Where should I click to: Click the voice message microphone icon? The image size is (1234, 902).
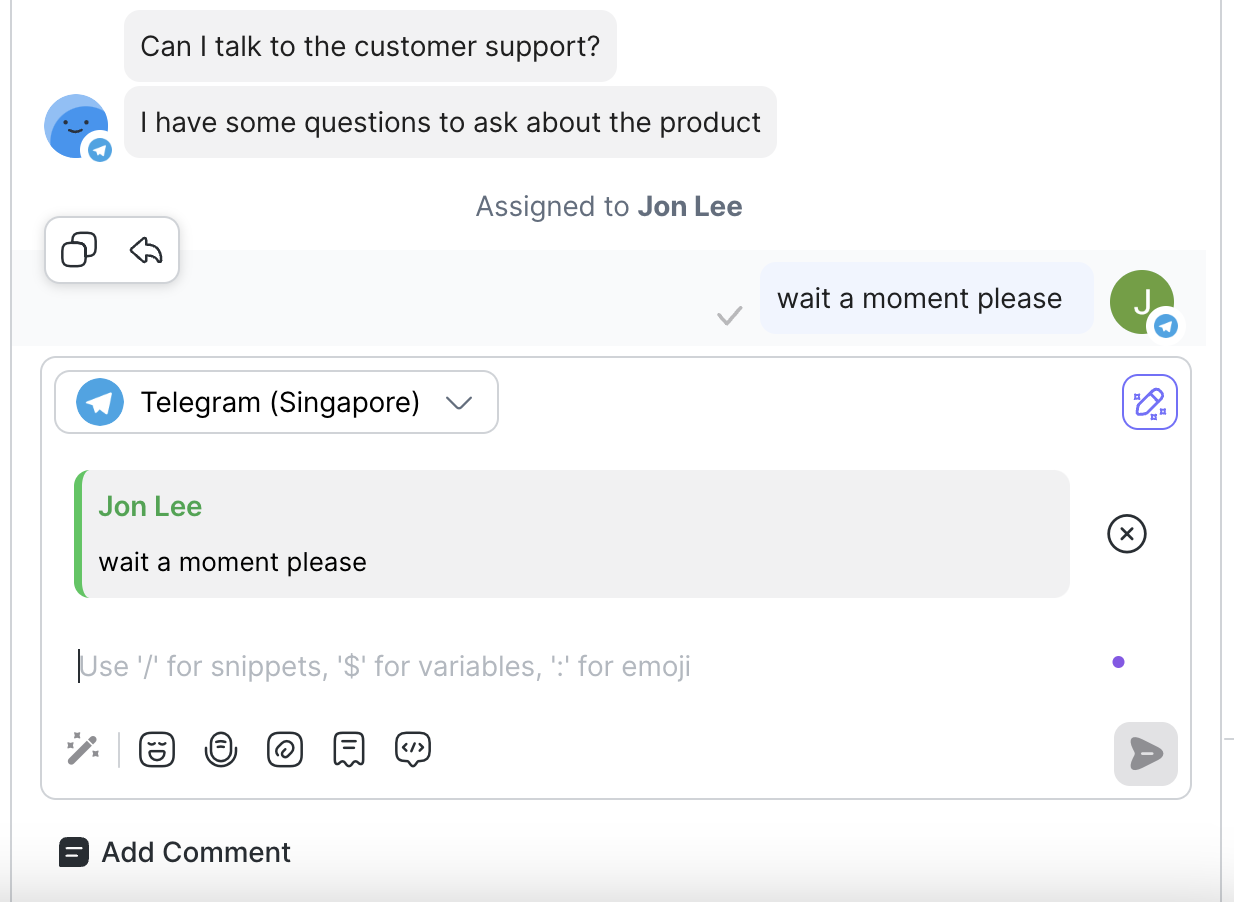tap(221, 749)
